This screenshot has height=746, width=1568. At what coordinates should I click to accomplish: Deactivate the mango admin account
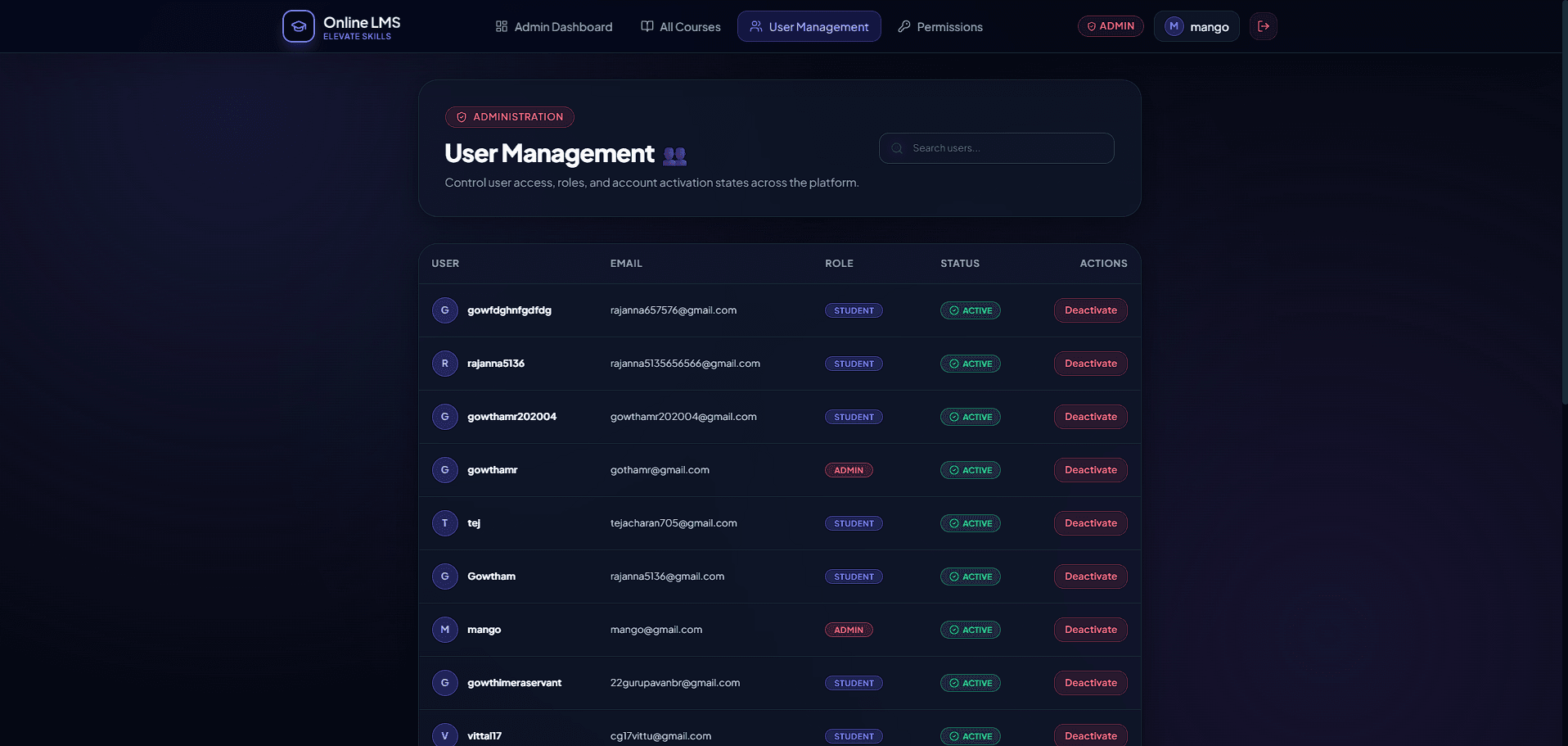pyautogui.click(x=1091, y=630)
